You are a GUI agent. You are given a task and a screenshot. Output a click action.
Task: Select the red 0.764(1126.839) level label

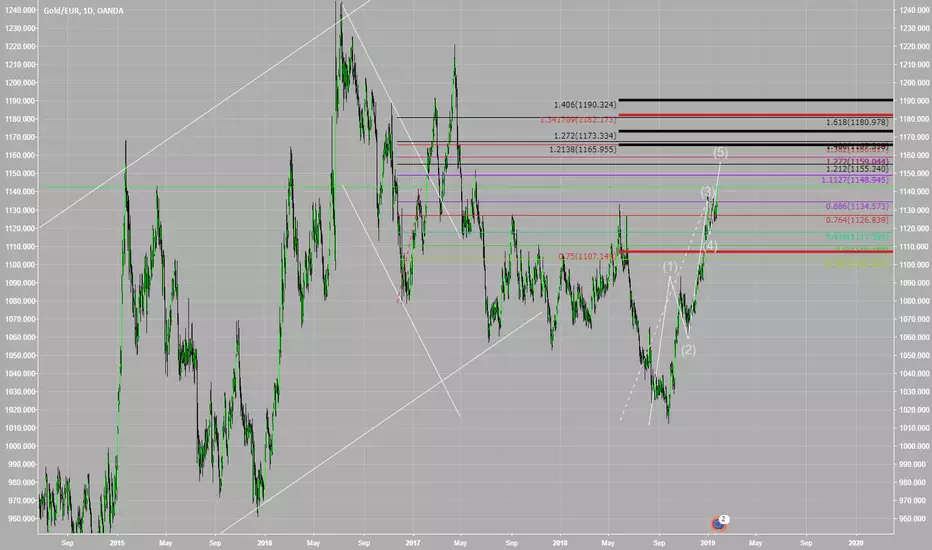click(857, 220)
